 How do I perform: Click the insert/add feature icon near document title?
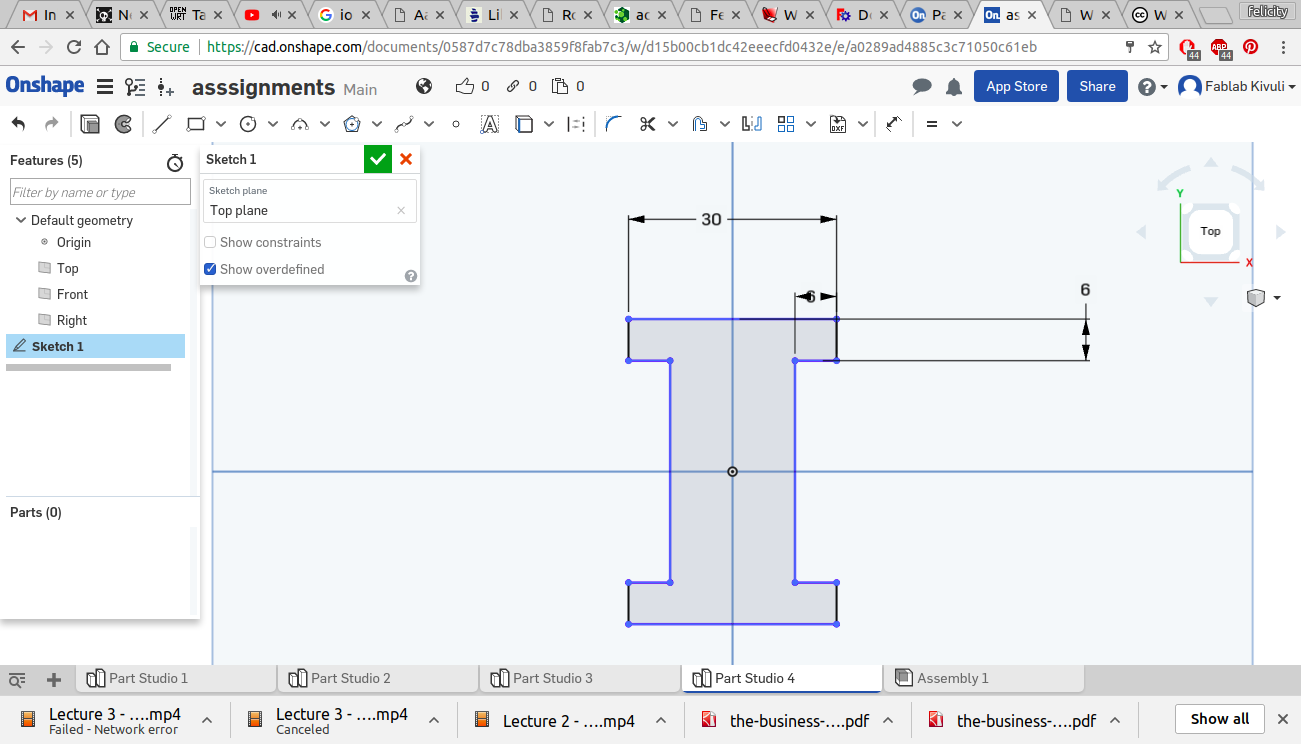click(166, 87)
